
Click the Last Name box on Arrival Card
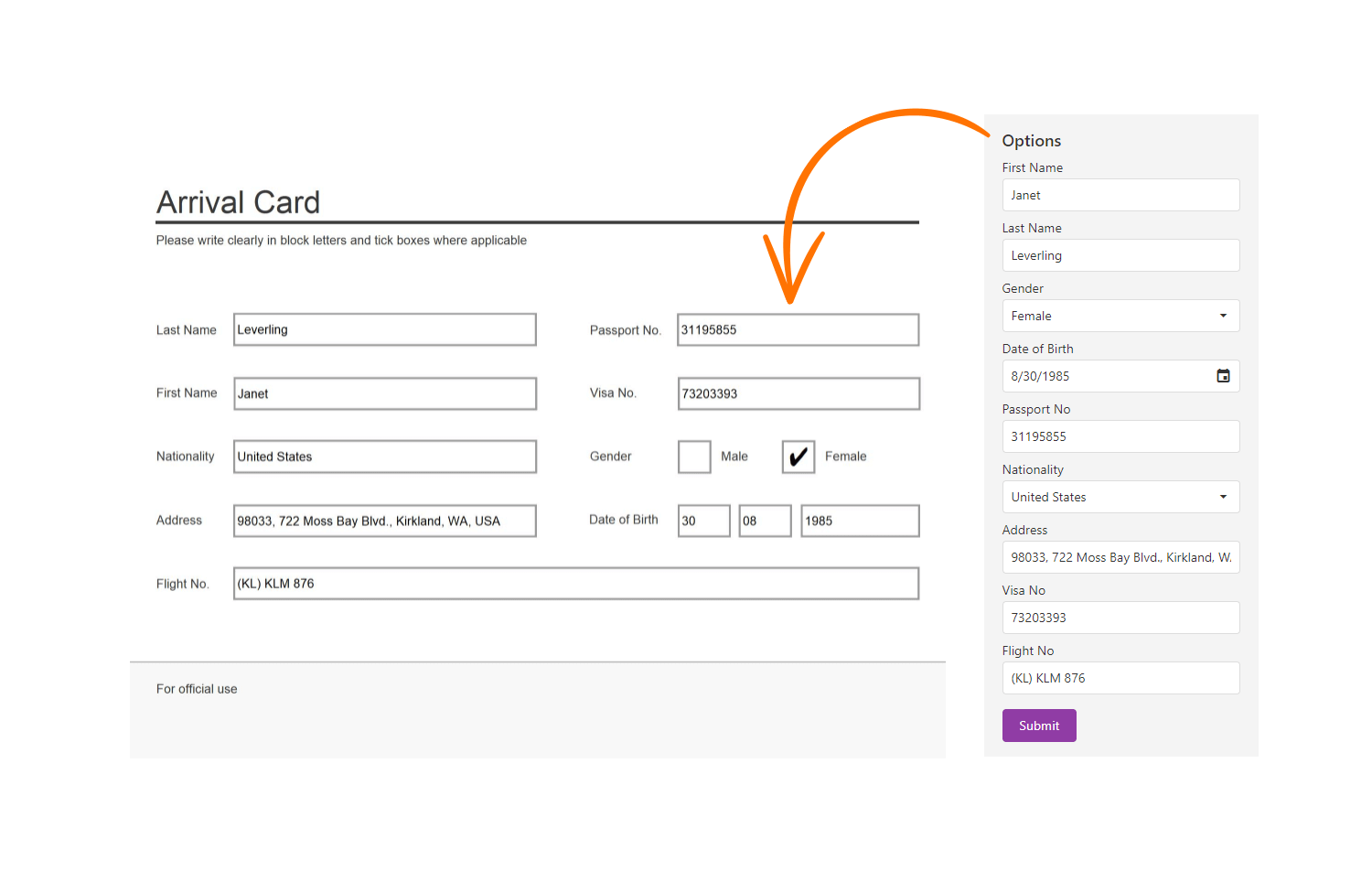coord(385,329)
